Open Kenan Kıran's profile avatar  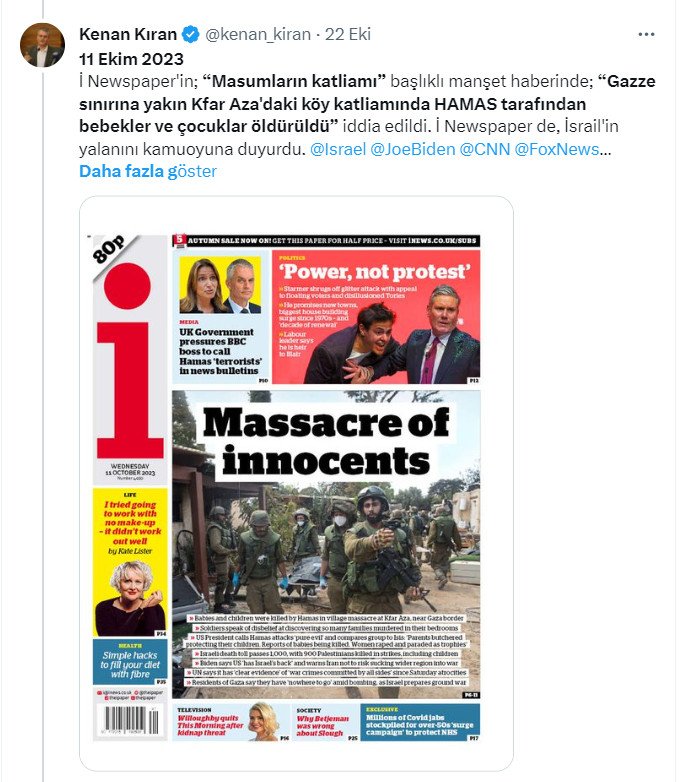(x=42, y=45)
